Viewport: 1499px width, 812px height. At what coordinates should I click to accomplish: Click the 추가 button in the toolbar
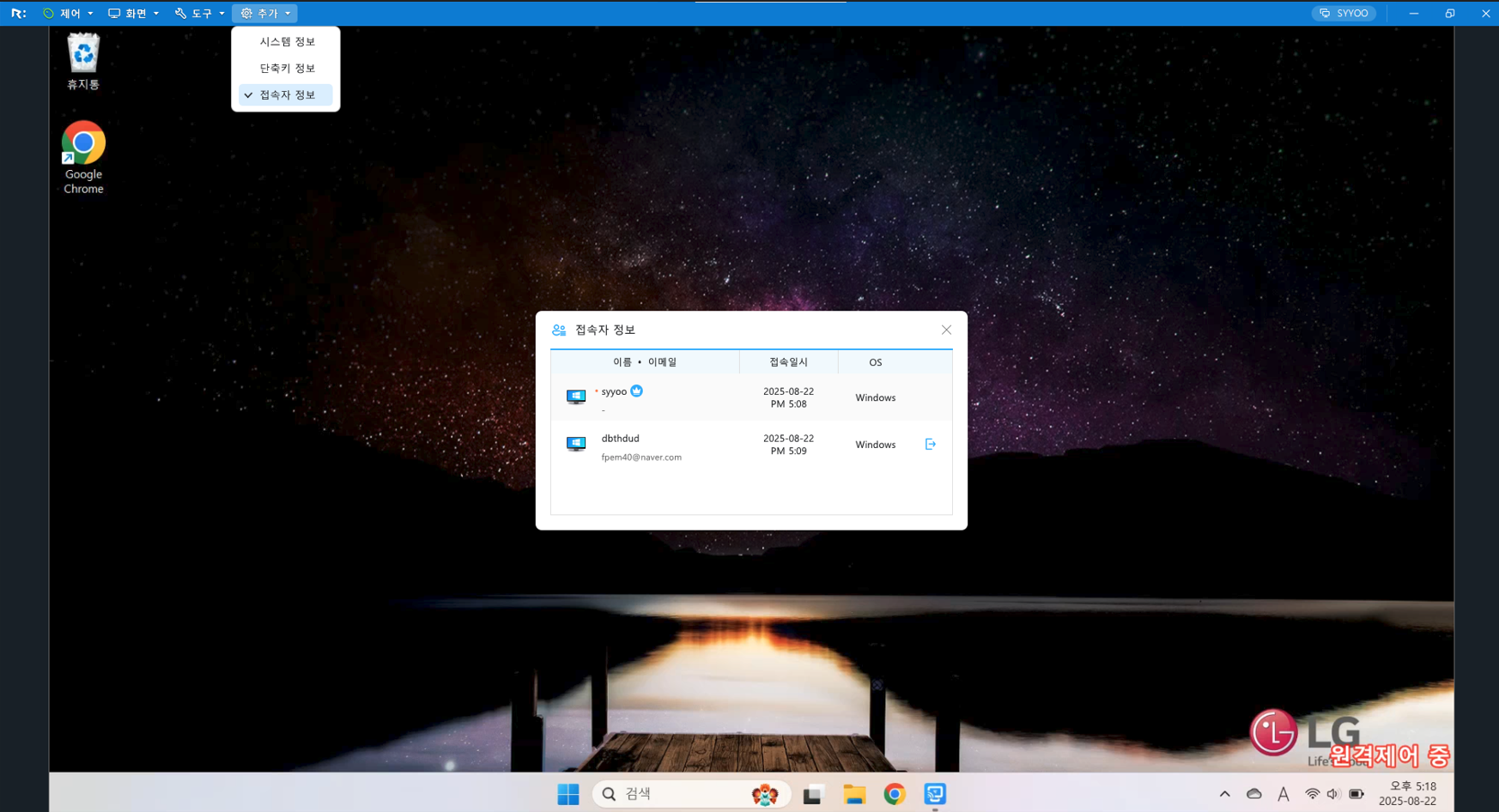coord(264,13)
